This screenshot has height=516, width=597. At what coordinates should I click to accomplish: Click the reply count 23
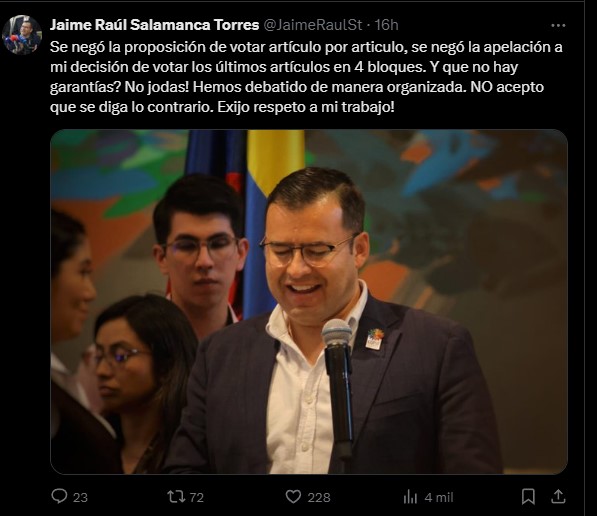pyautogui.click(x=80, y=497)
